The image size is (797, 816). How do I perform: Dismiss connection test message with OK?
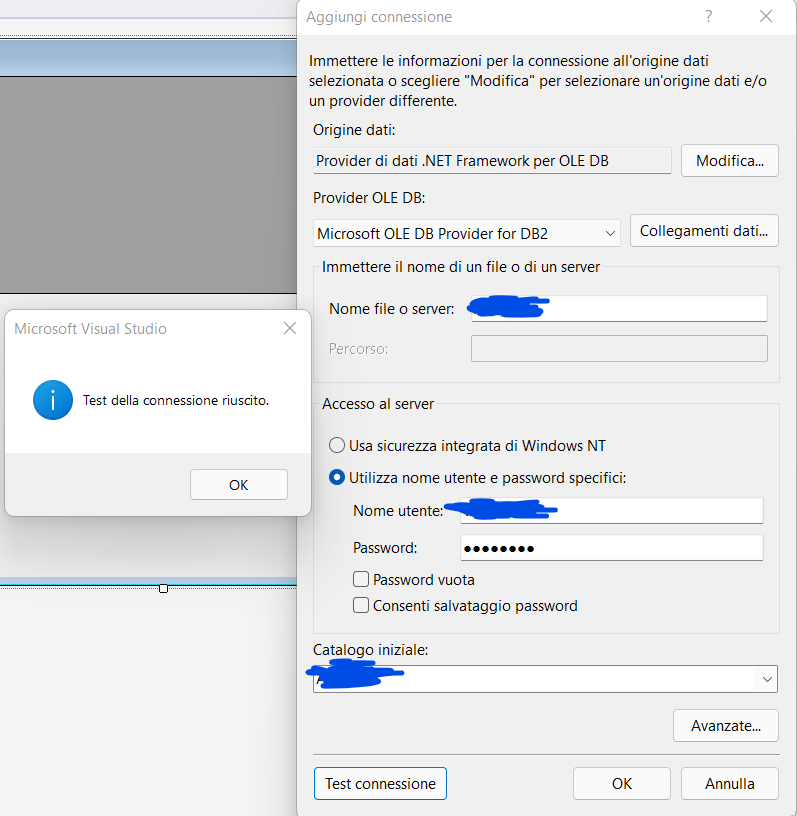click(238, 485)
